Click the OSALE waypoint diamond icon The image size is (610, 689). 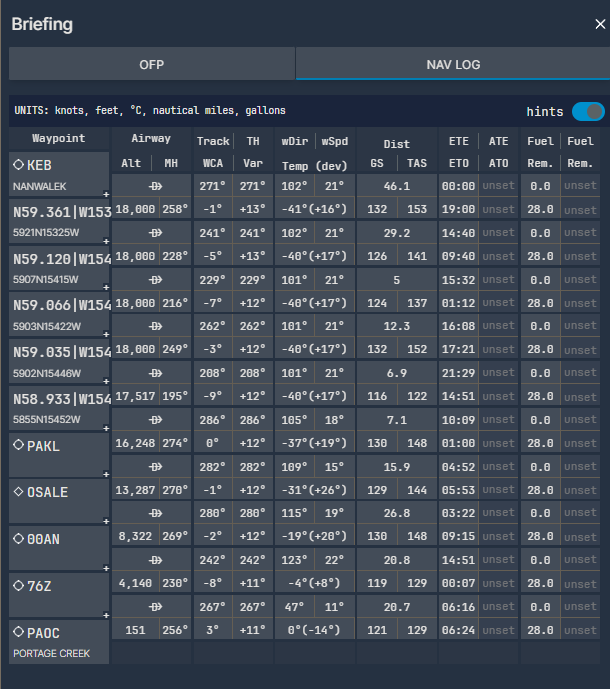pos(18,492)
